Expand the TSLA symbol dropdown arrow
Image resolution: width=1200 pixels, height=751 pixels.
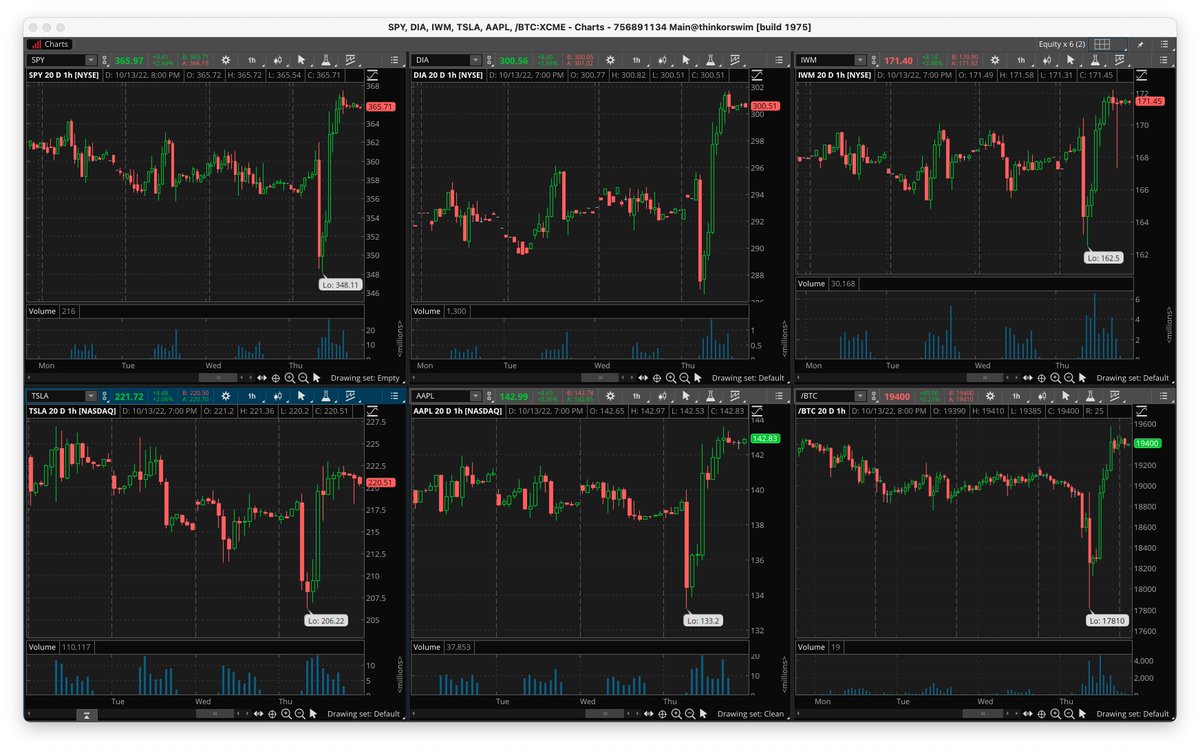coord(91,396)
